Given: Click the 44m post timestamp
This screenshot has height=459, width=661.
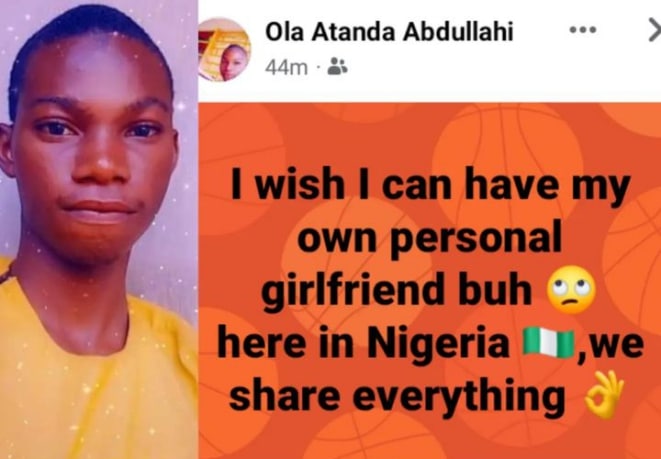Looking at the screenshot, I should pos(286,67).
